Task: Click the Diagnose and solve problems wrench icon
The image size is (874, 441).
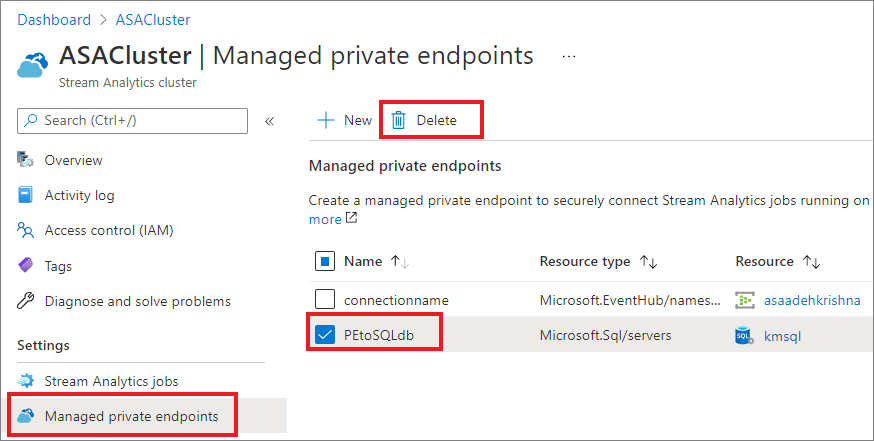Action: click(x=26, y=301)
